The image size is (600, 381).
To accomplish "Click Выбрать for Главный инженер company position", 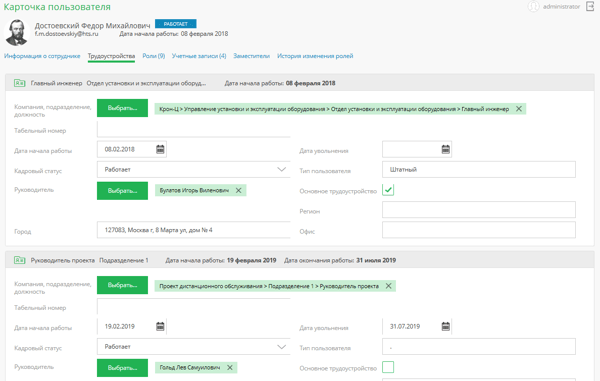I will click(122, 108).
